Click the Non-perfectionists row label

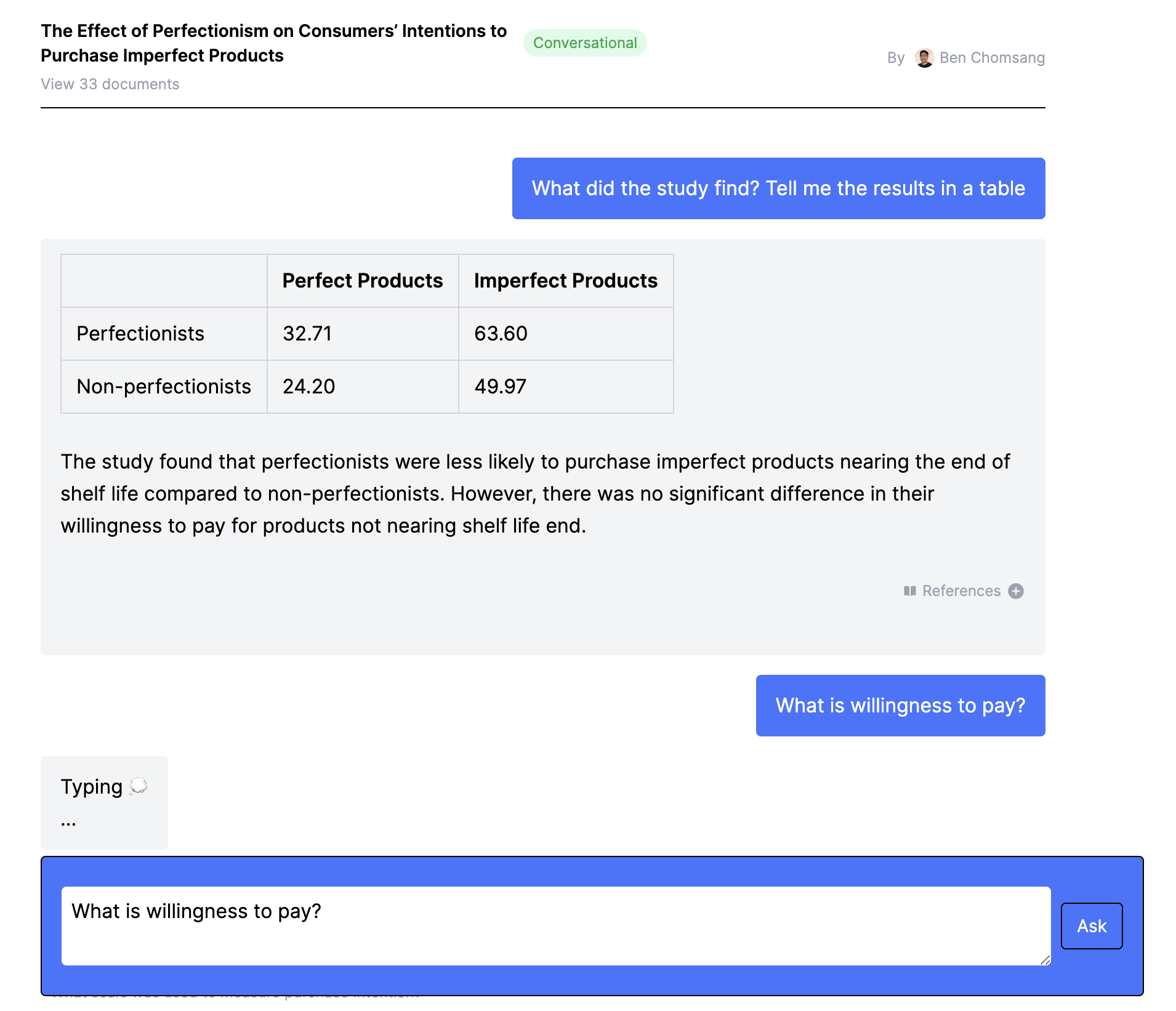coord(164,387)
